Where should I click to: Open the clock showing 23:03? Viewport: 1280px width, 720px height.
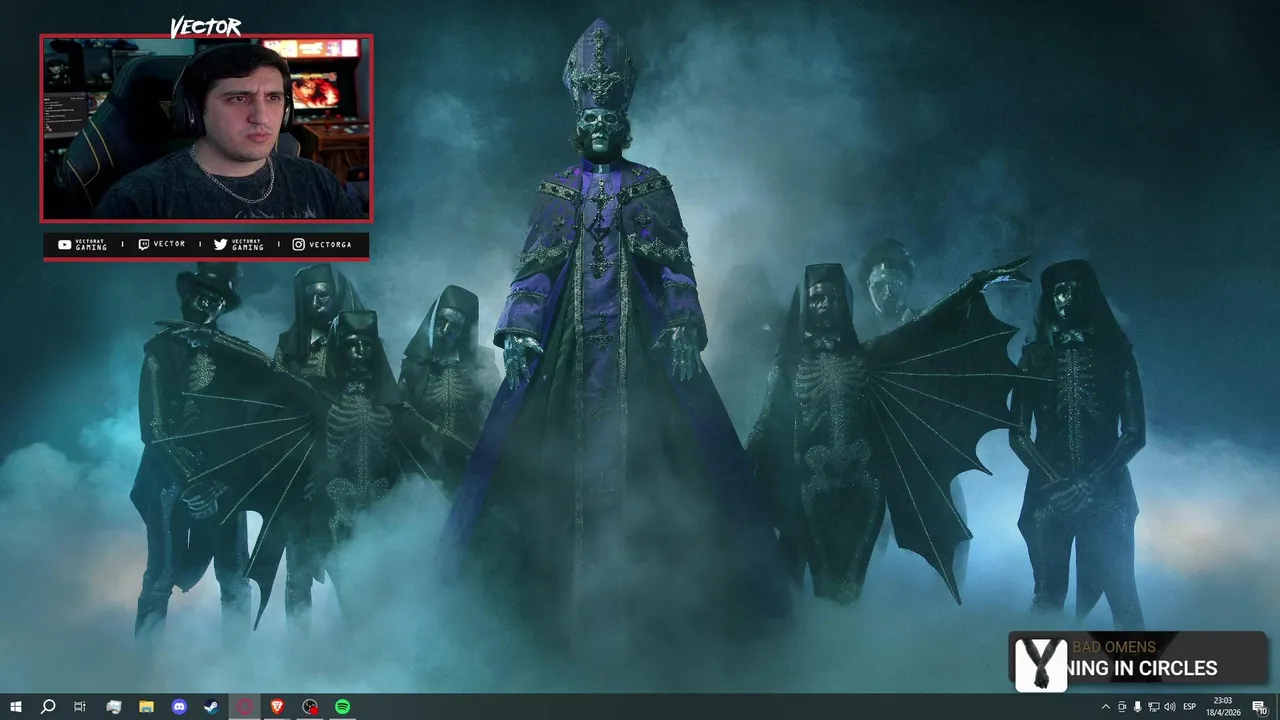[1222, 707]
